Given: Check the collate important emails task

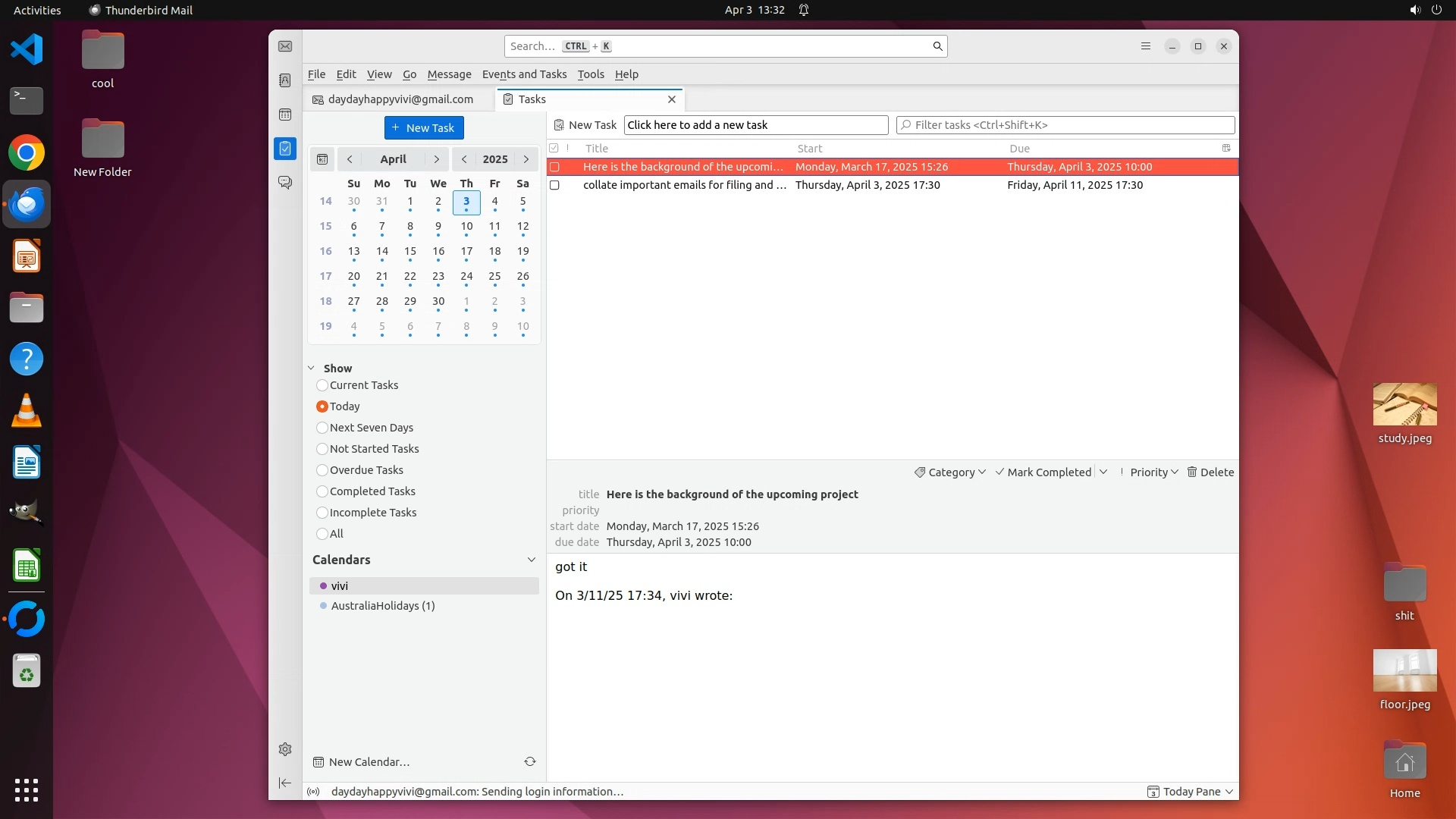Looking at the screenshot, I should click(554, 185).
